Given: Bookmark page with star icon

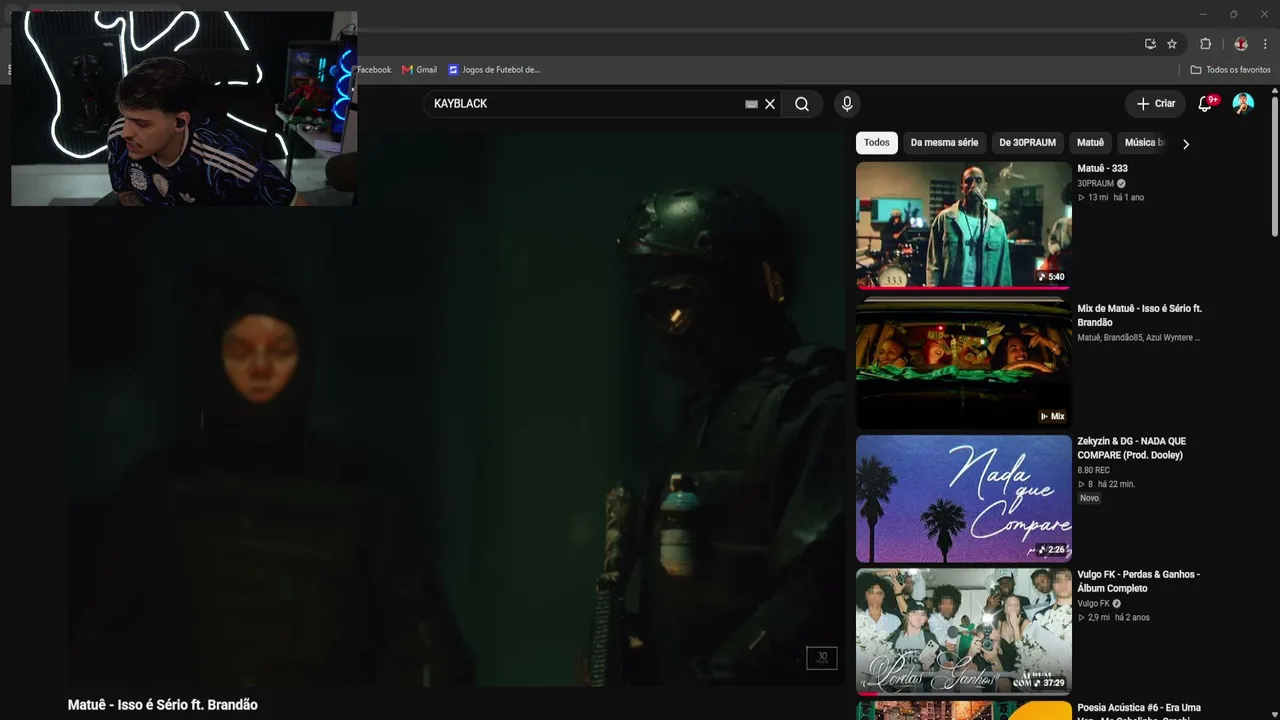Looking at the screenshot, I should tap(1172, 44).
